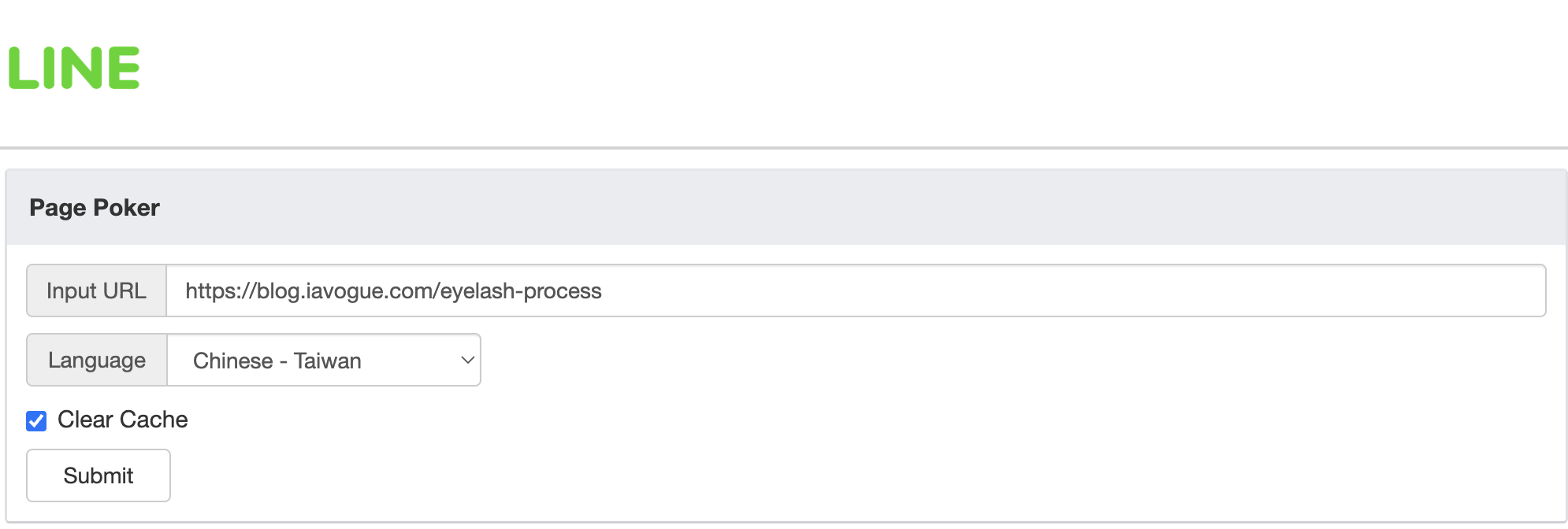Select the Language label box
Viewport: 1568px width, 529px height.
pos(97,360)
